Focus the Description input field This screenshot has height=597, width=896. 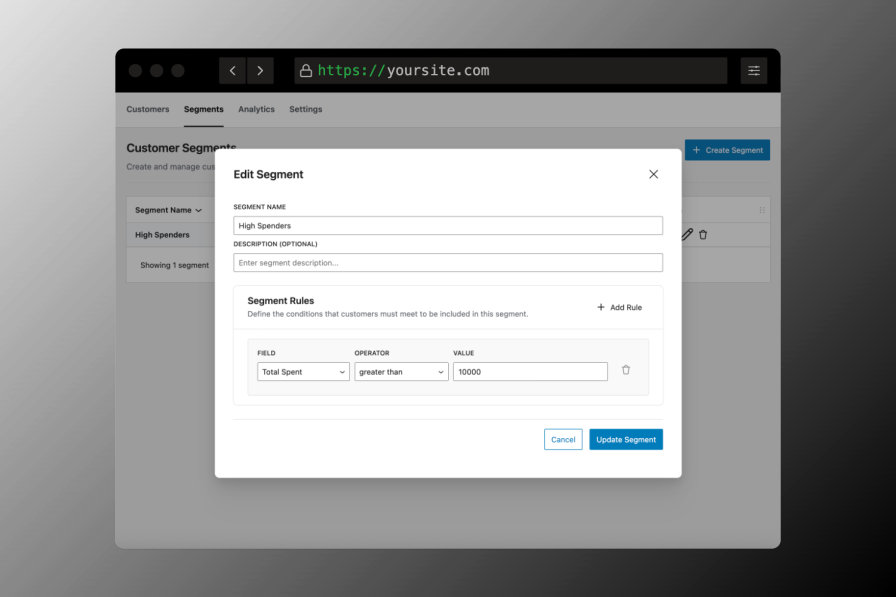(448, 263)
